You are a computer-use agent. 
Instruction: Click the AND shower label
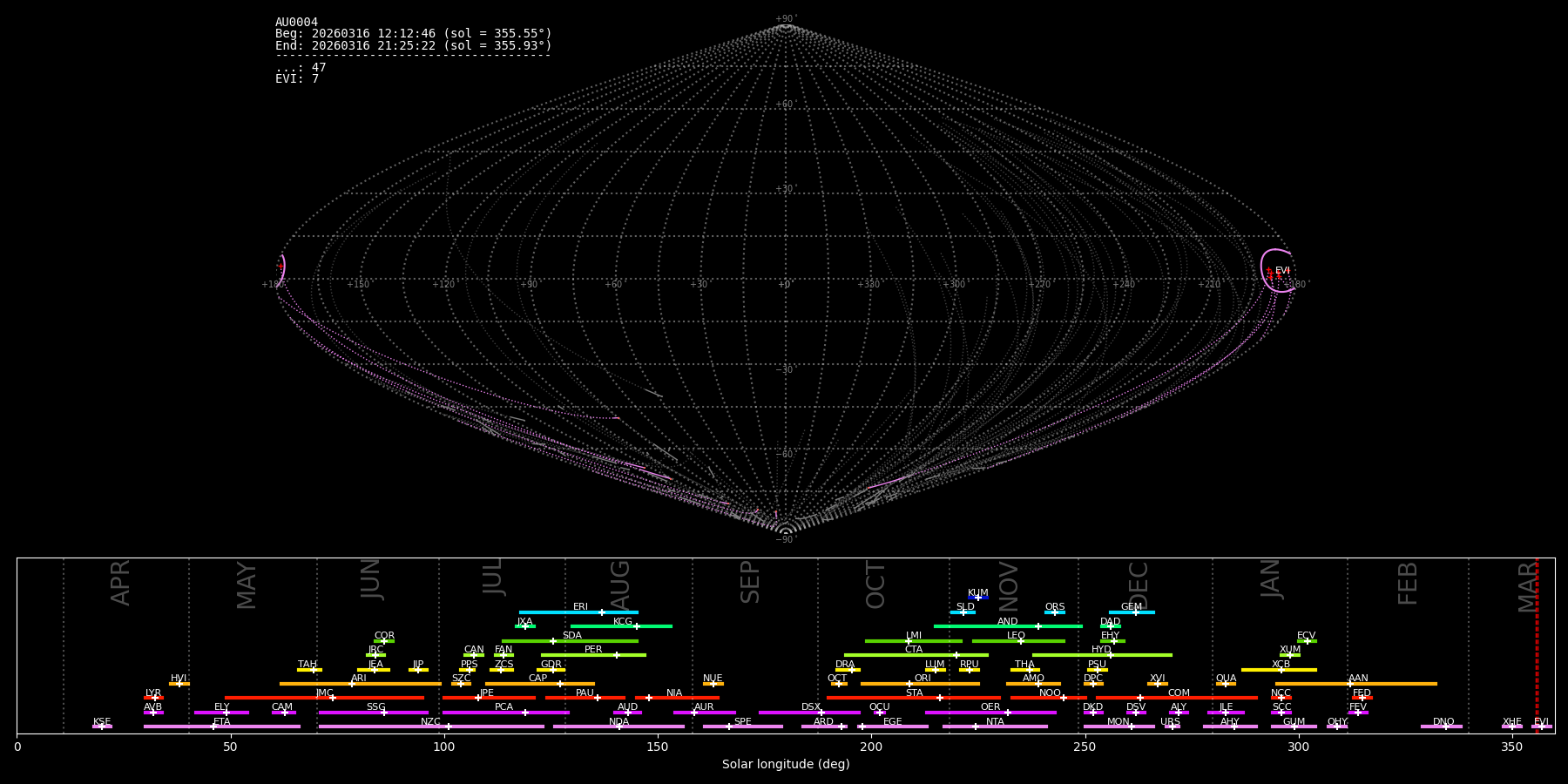pyautogui.click(x=1008, y=622)
